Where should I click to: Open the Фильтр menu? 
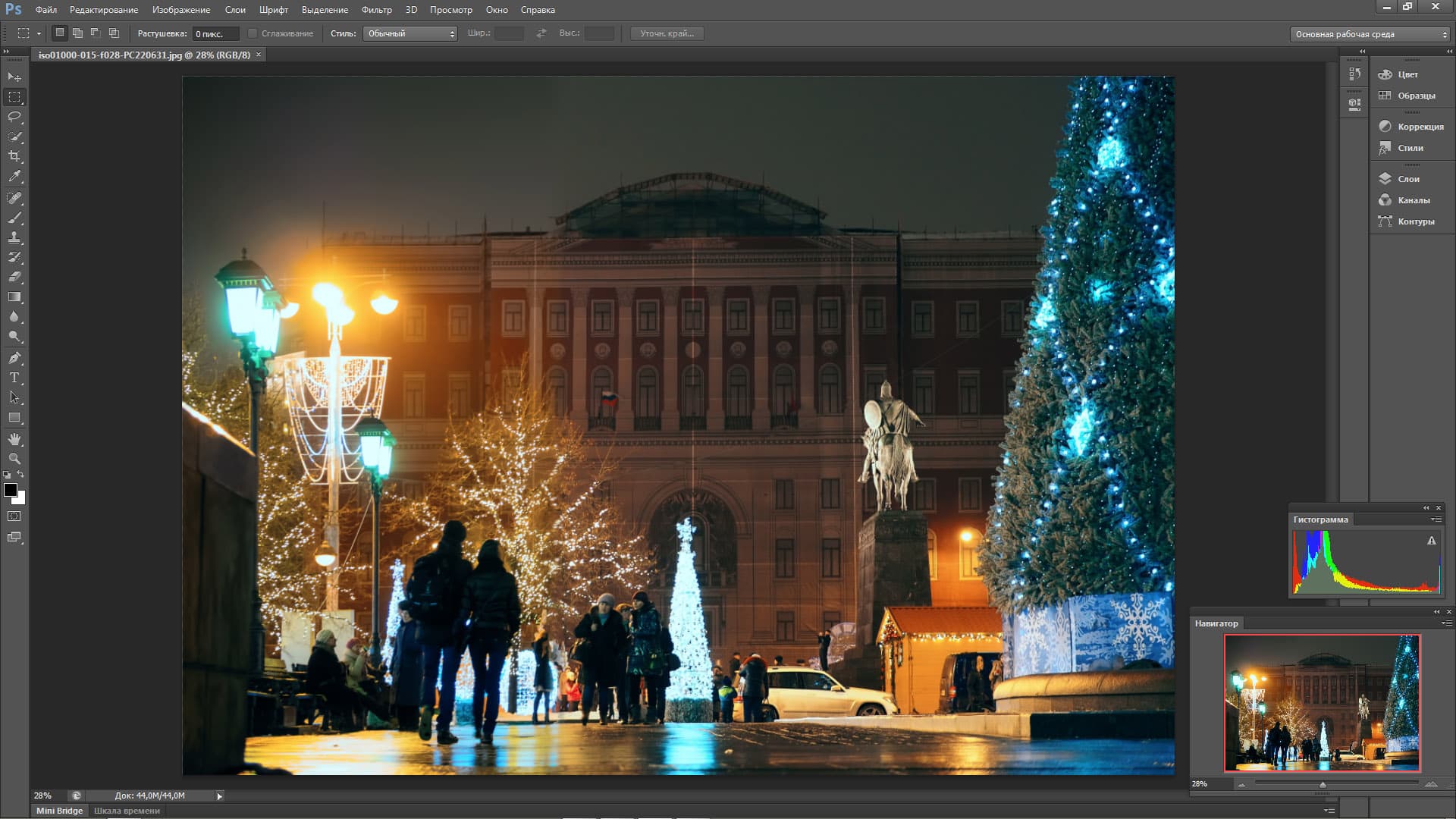[x=376, y=10]
